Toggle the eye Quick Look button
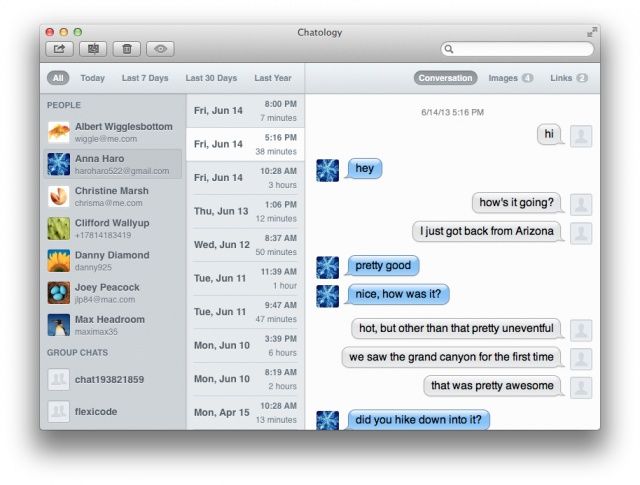640x485 pixels. point(160,48)
